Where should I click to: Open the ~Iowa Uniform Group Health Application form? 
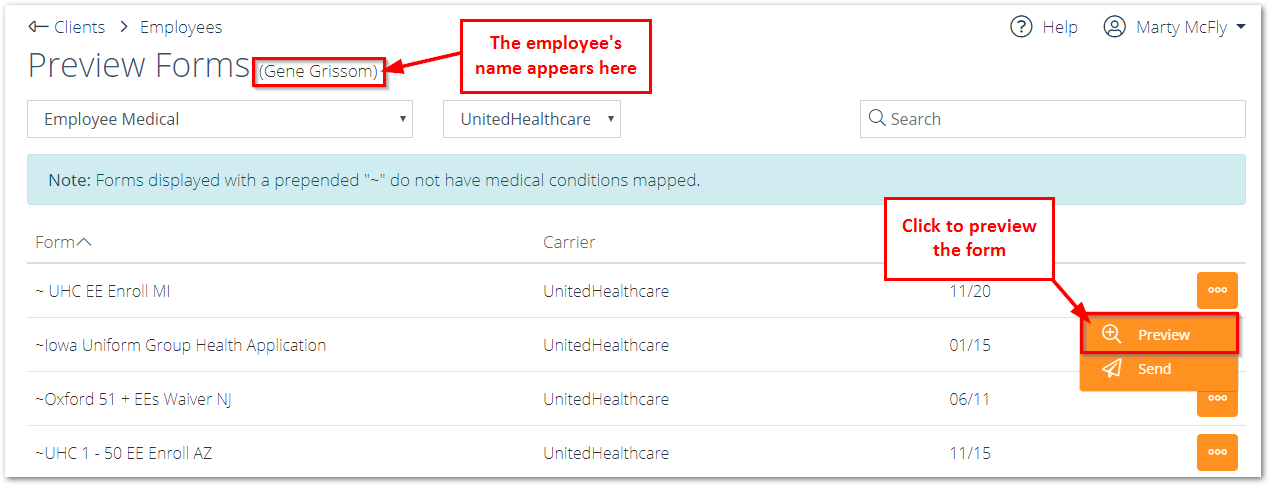(x=180, y=345)
